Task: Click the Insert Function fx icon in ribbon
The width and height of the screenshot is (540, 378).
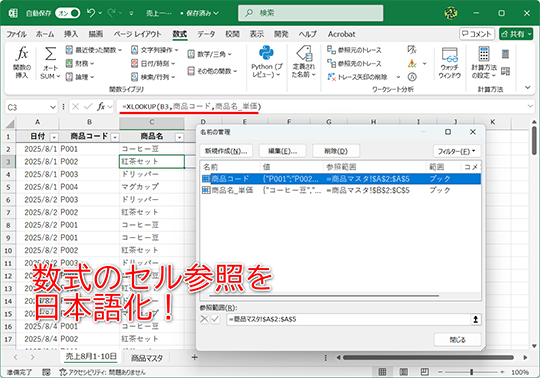Action: 22,54
